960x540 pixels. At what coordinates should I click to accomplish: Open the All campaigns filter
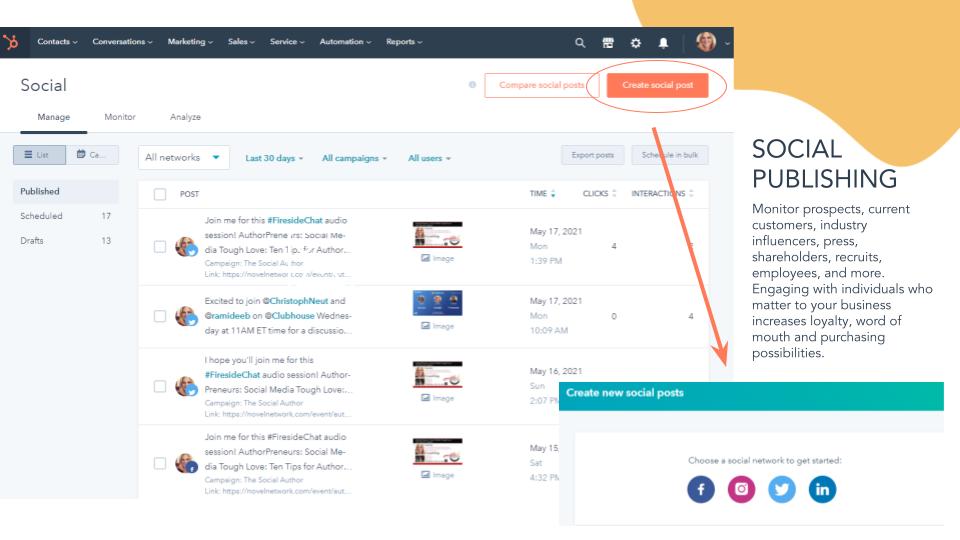pos(354,158)
